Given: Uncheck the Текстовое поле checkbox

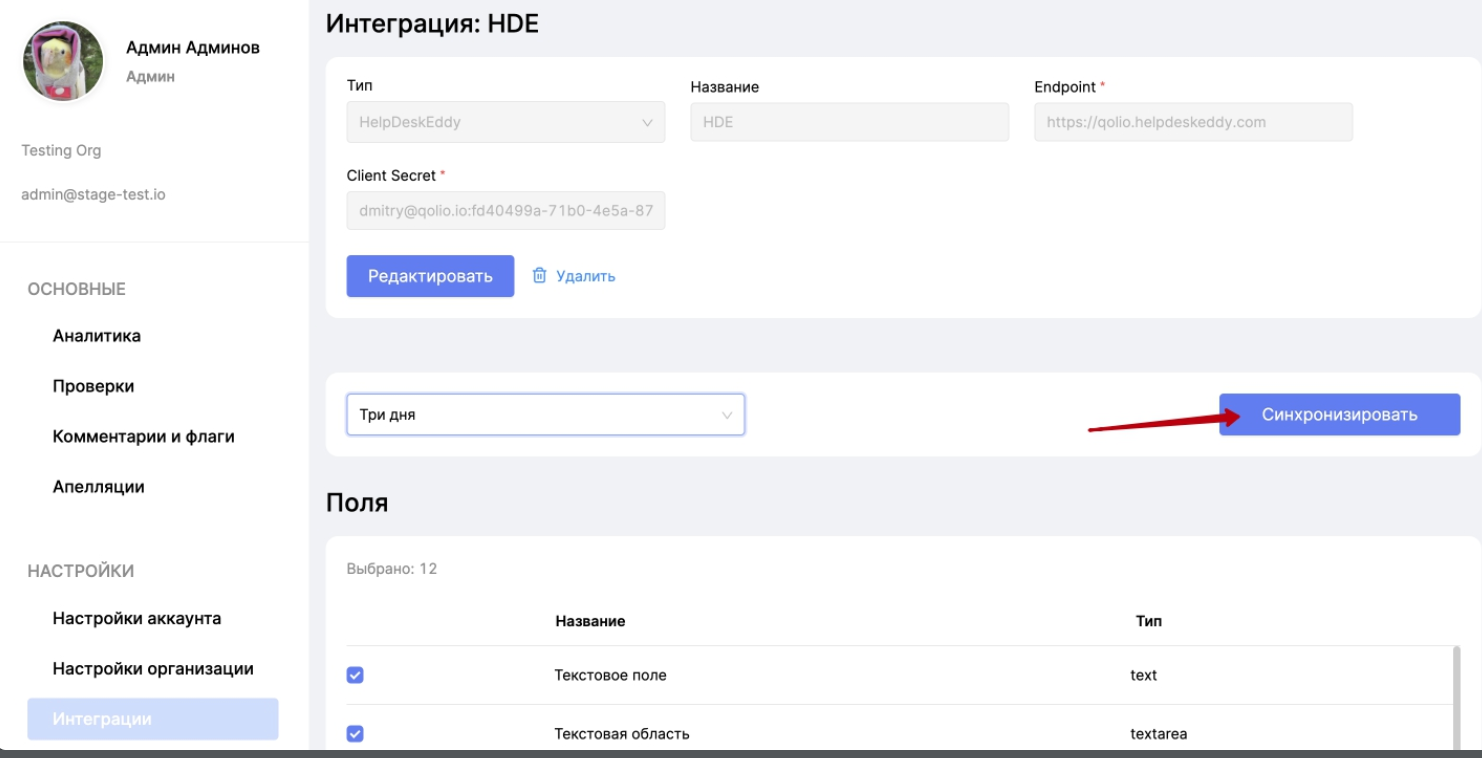Looking at the screenshot, I should click(355, 675).
